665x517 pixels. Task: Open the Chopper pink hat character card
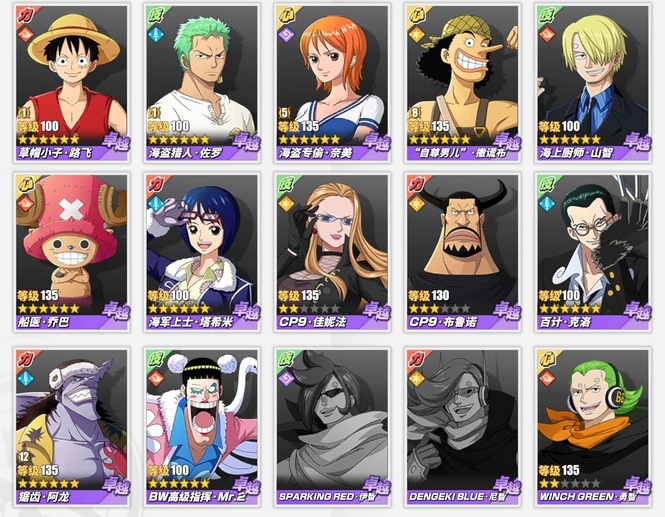[72, 252]
